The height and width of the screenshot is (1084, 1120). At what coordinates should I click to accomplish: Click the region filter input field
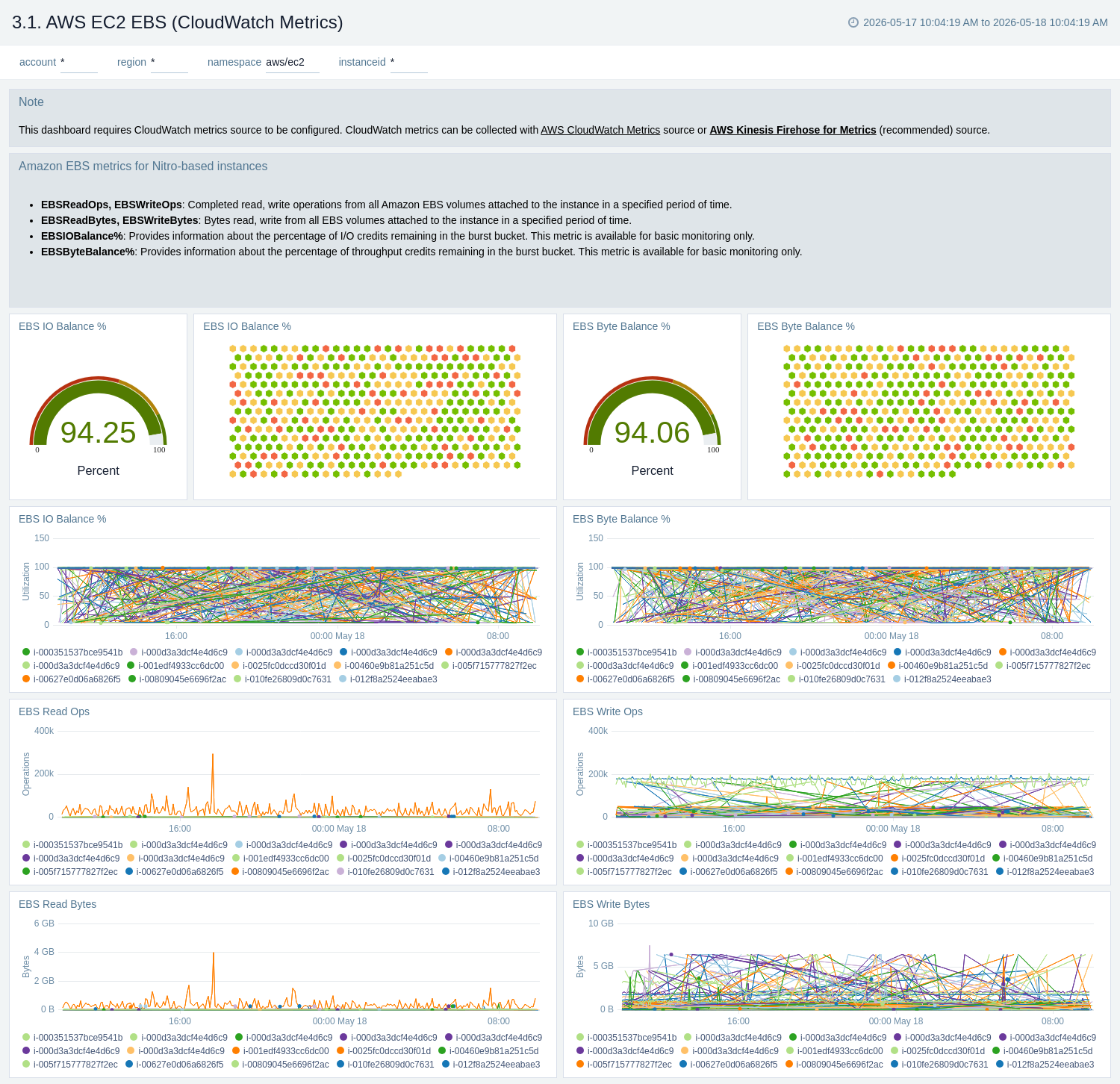pyautogui.click(x=169, y=62)
